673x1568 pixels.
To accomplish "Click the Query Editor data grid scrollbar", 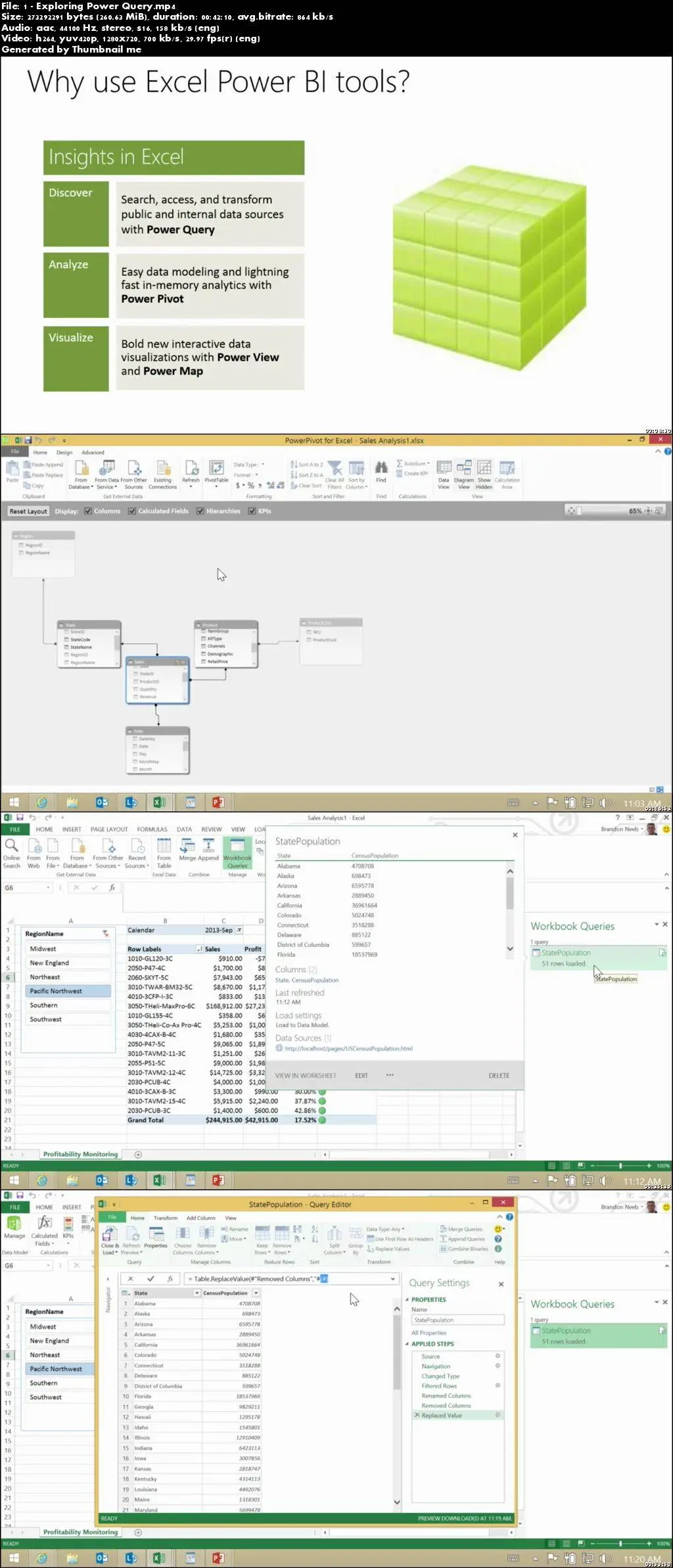I will click(397, 1405).
